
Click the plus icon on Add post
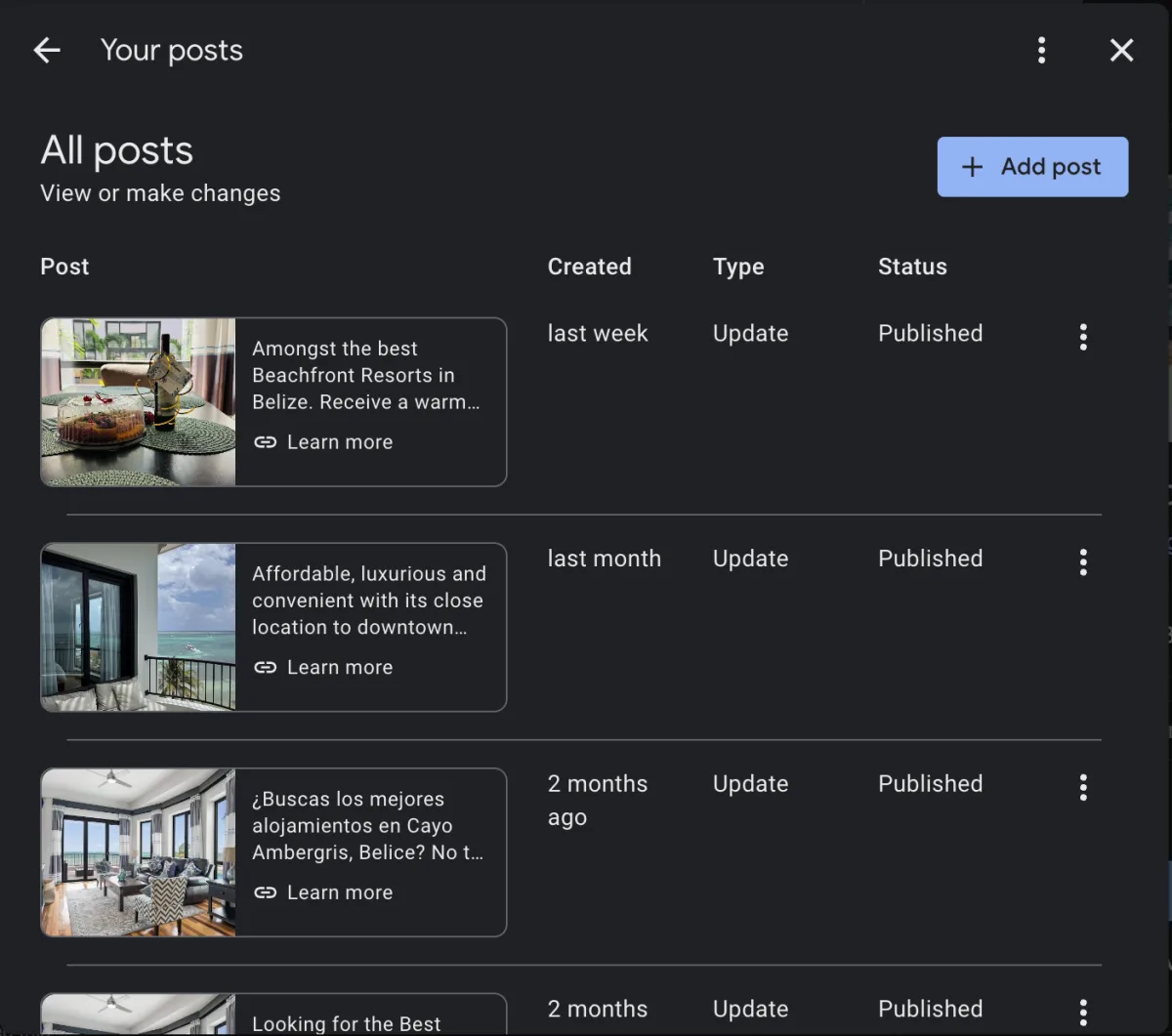coord(972,167)
